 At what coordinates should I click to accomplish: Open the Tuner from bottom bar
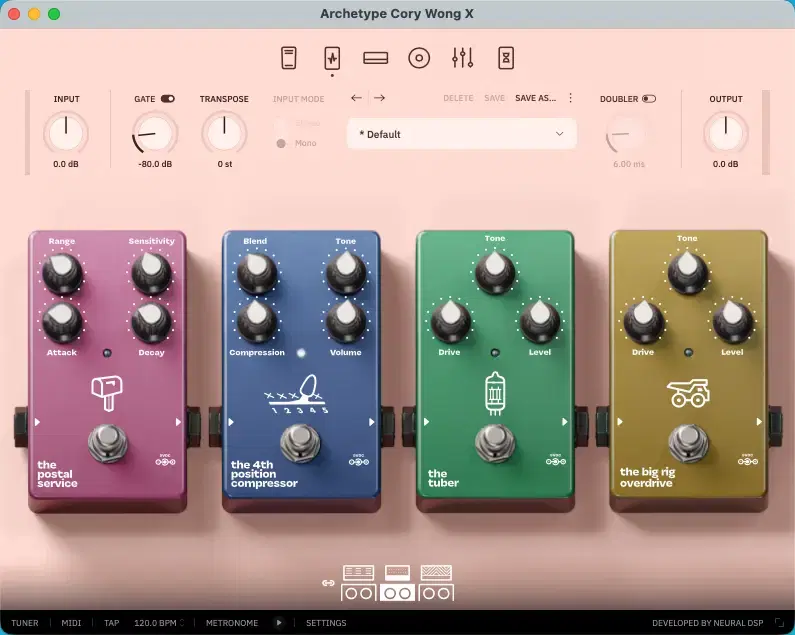pos(25,623)
